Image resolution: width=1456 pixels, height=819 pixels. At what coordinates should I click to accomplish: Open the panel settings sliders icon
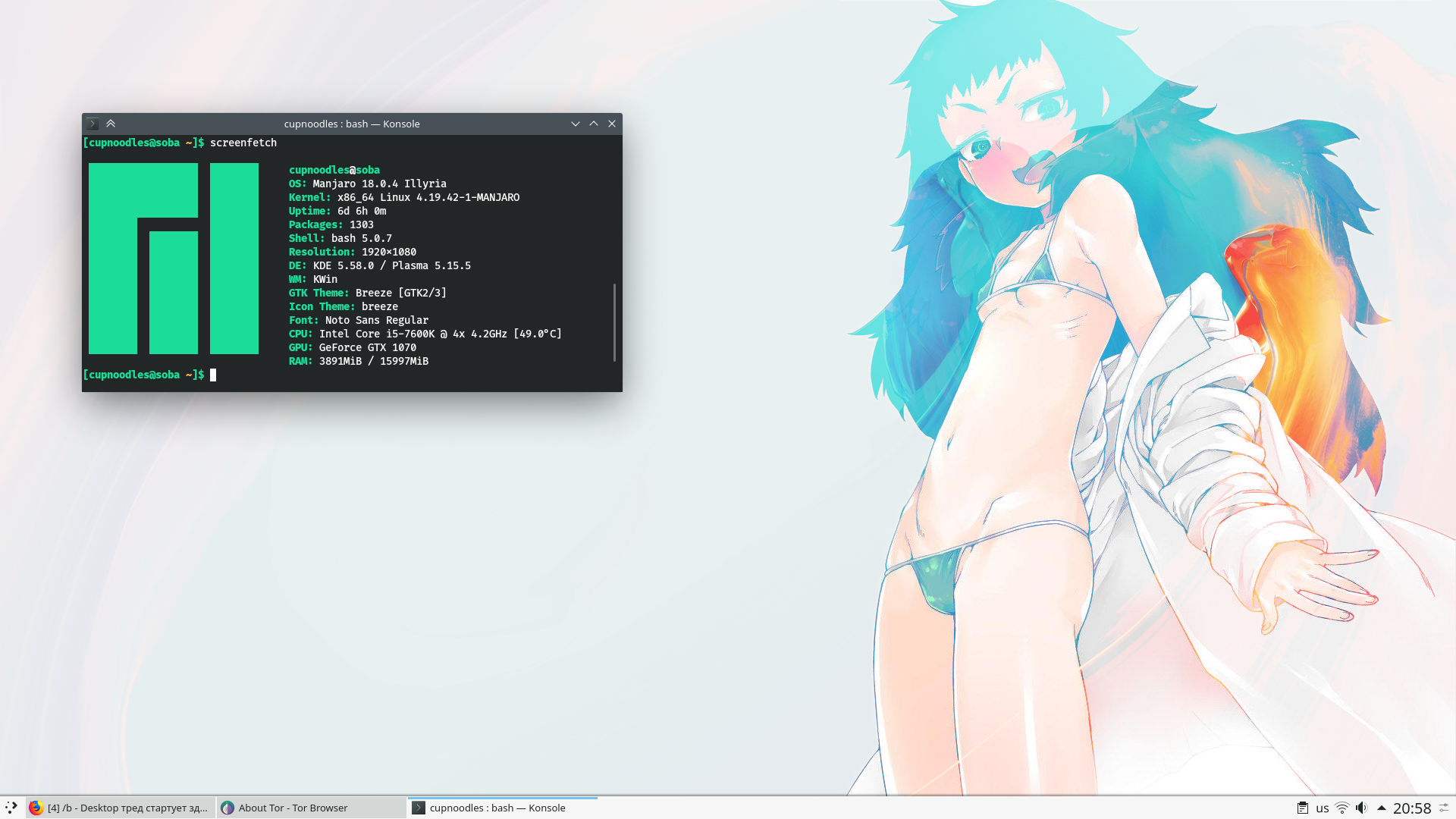[x=1445, y=808]
